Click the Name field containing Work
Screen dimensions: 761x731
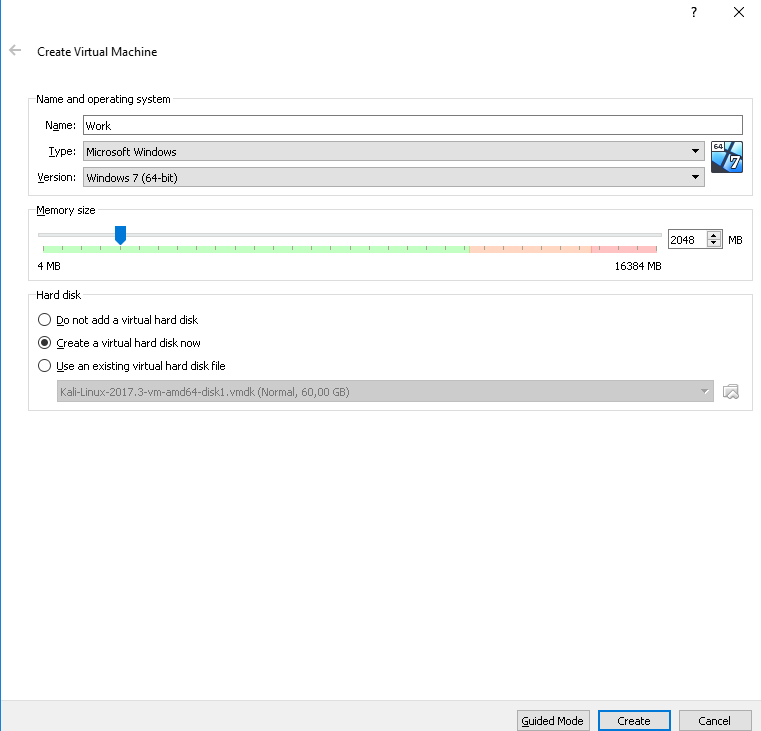coord(412,125)
